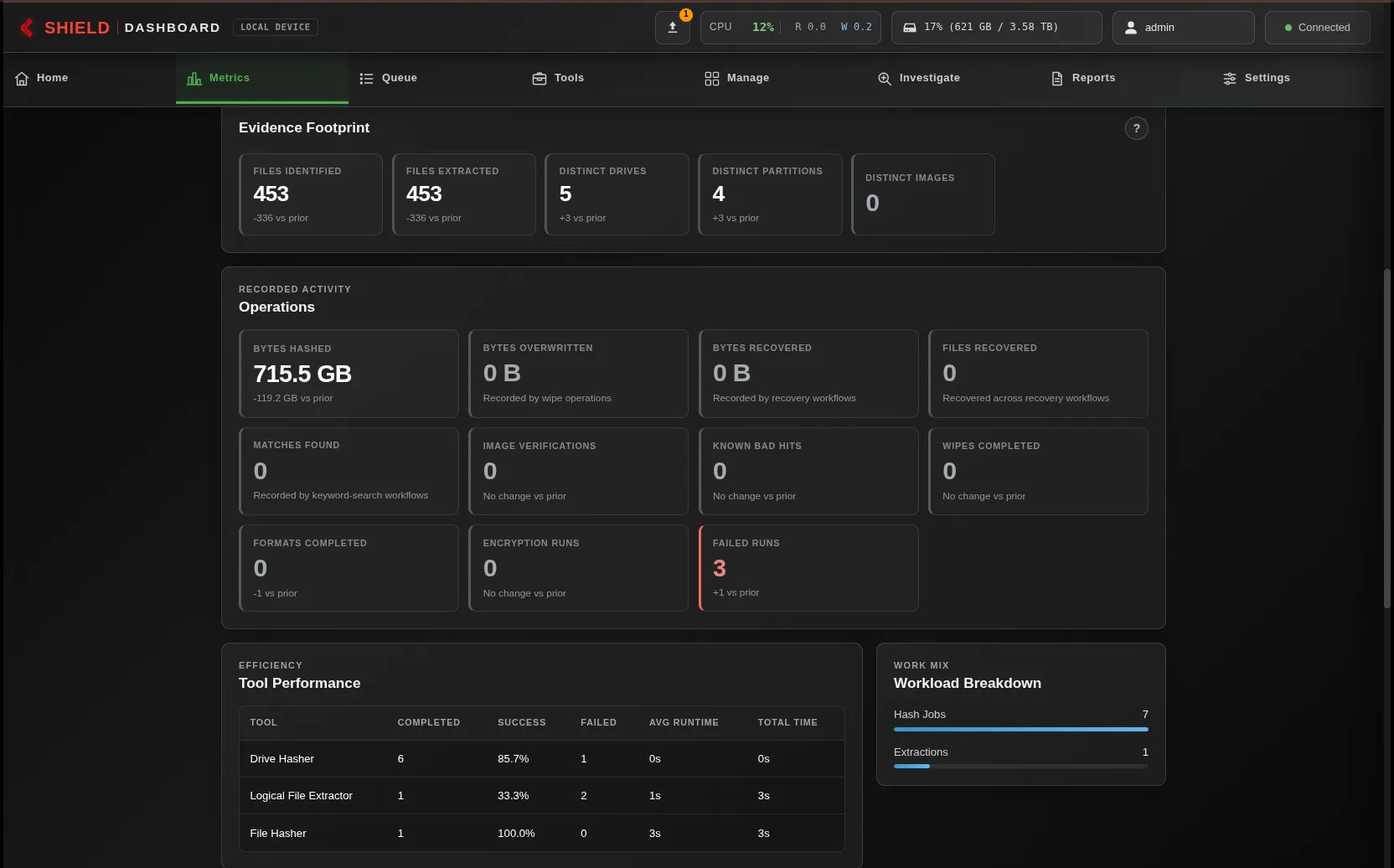
Task: Click the Settings sliders icon
Action: coord(1230,79)
